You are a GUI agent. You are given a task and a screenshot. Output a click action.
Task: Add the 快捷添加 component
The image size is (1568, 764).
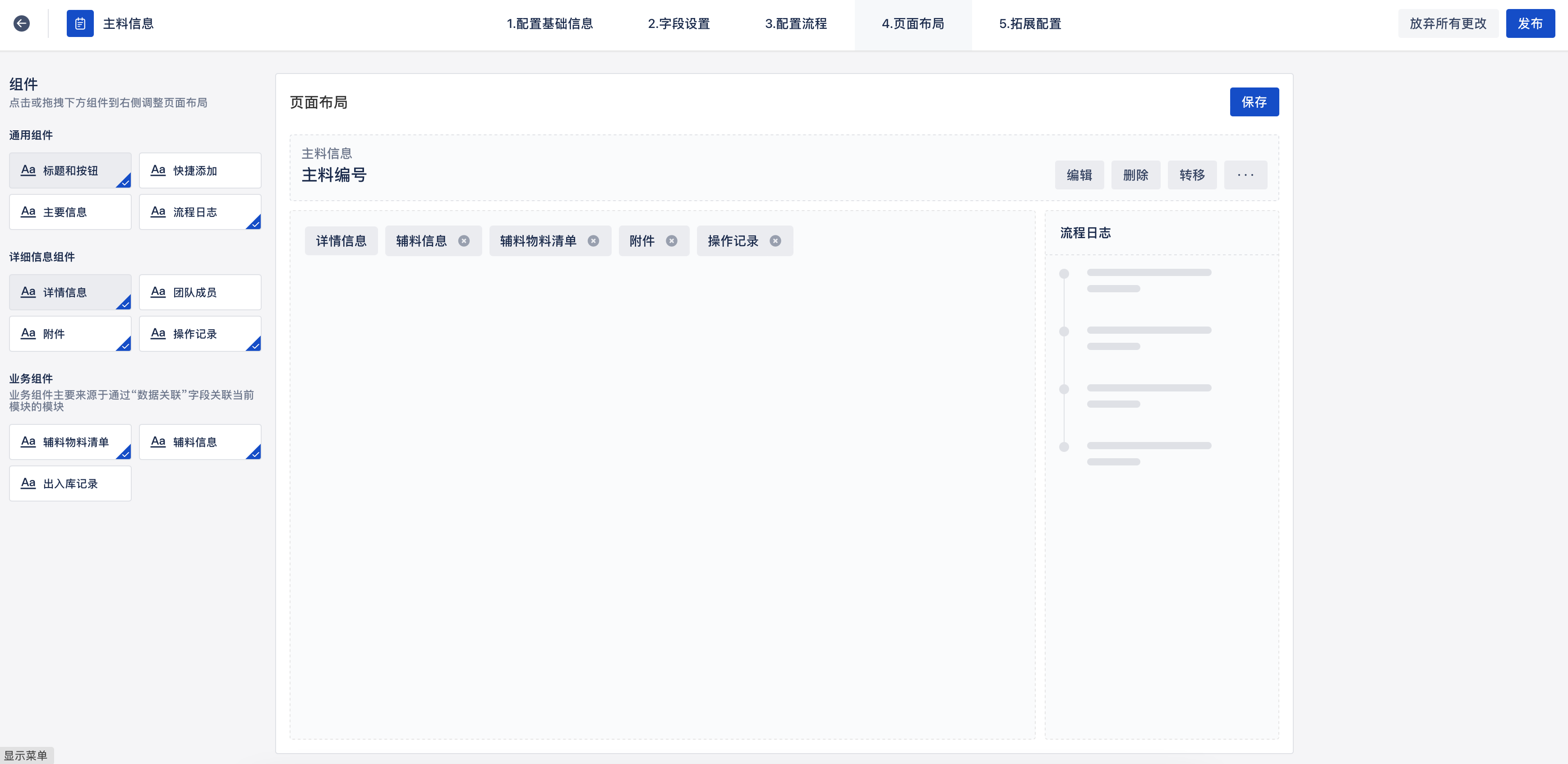point(200,170)
